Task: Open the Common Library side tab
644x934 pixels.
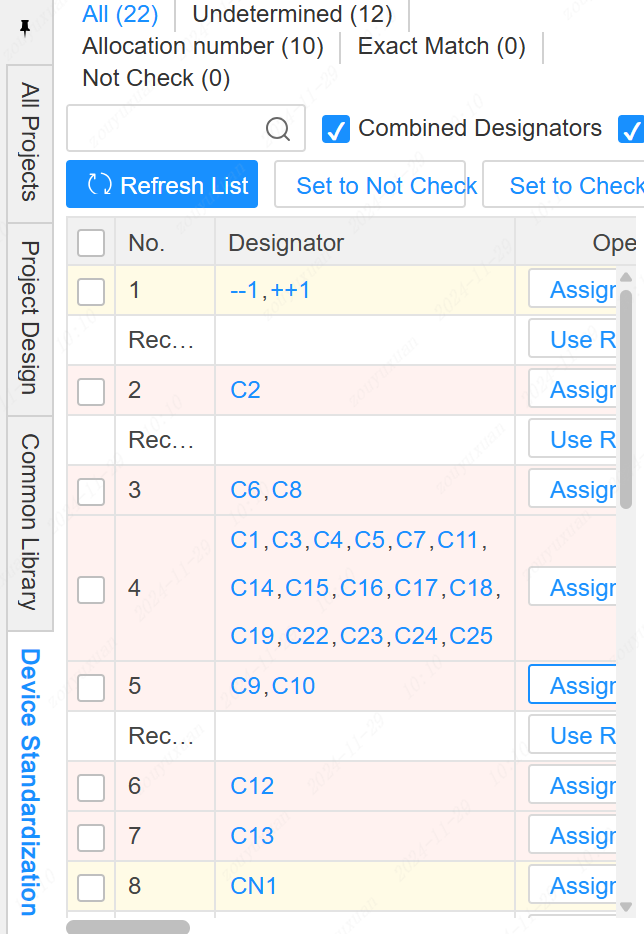Action: click(30, 521)
